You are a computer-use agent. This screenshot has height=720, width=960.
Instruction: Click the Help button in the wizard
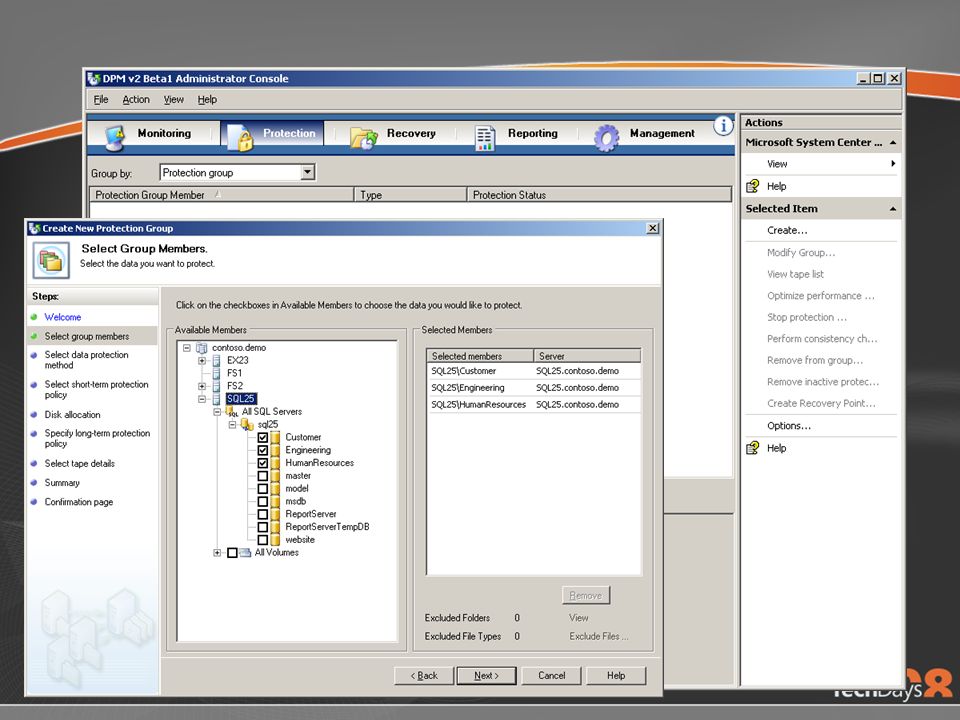click(x=616, y=676)
